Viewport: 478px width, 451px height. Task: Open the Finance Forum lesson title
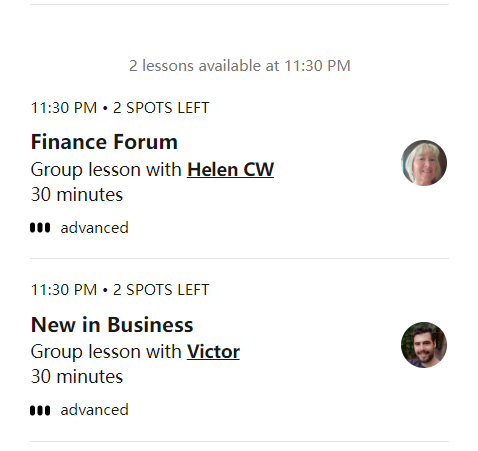pyautogui.click(x=104, y=142)
